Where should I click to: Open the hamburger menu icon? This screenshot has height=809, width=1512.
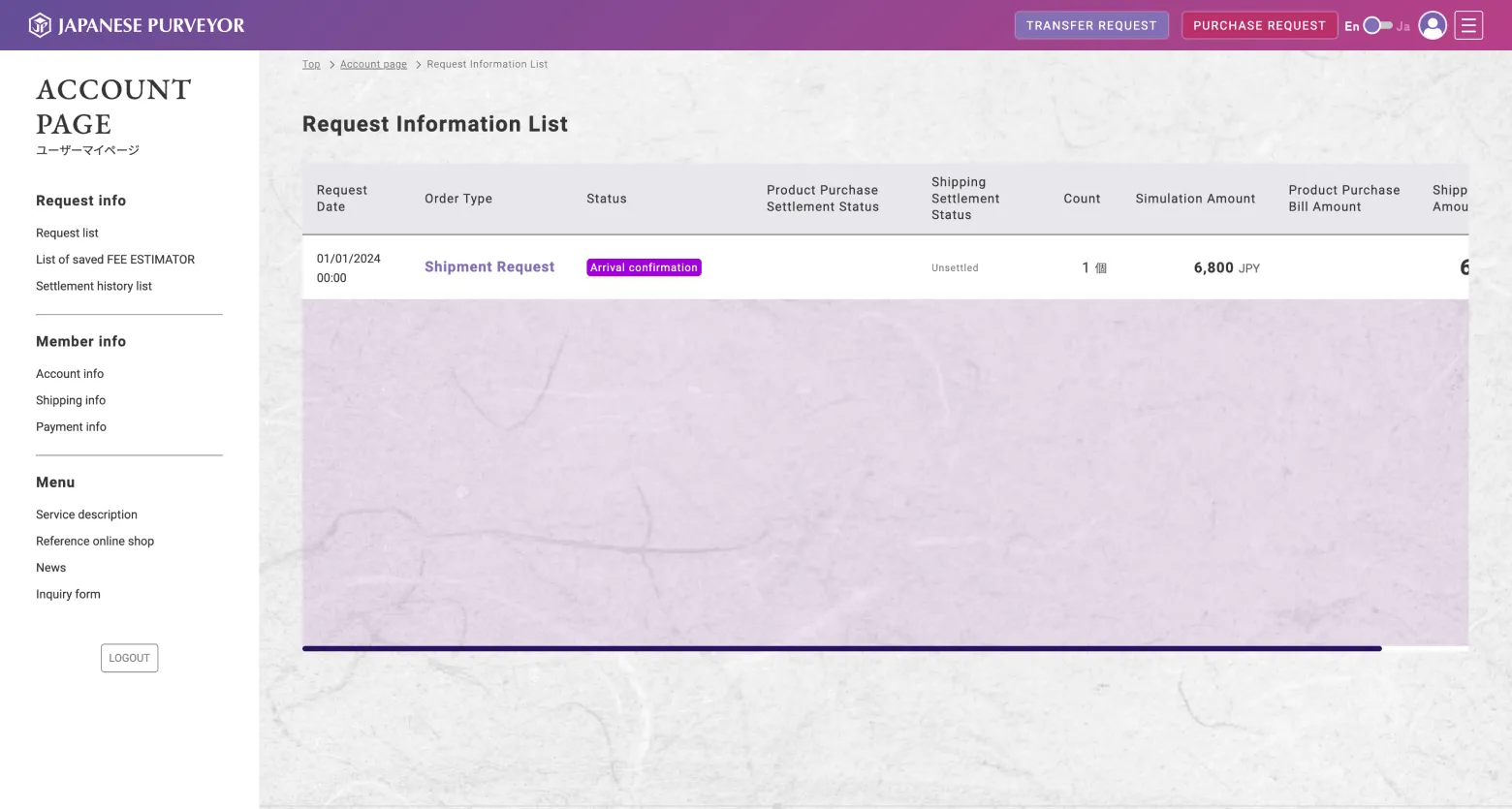click(1468, 25)
